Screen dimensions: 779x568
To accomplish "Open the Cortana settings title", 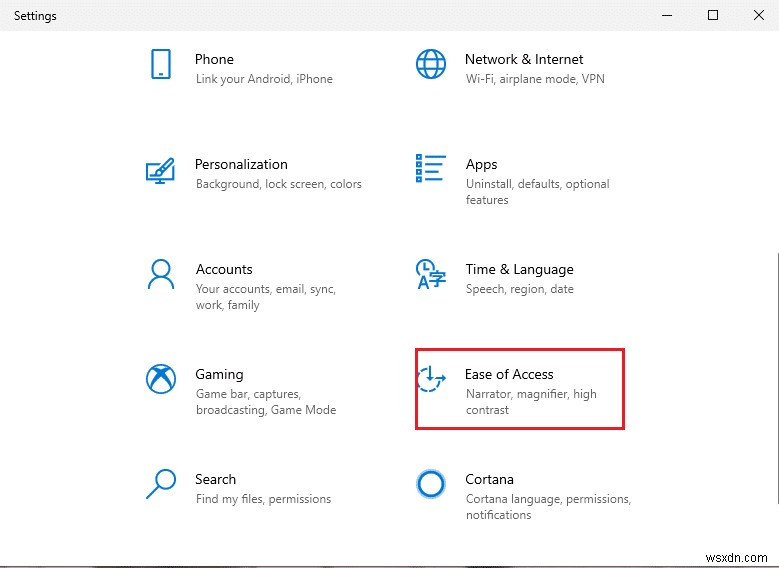I will [x=489, y=479].
